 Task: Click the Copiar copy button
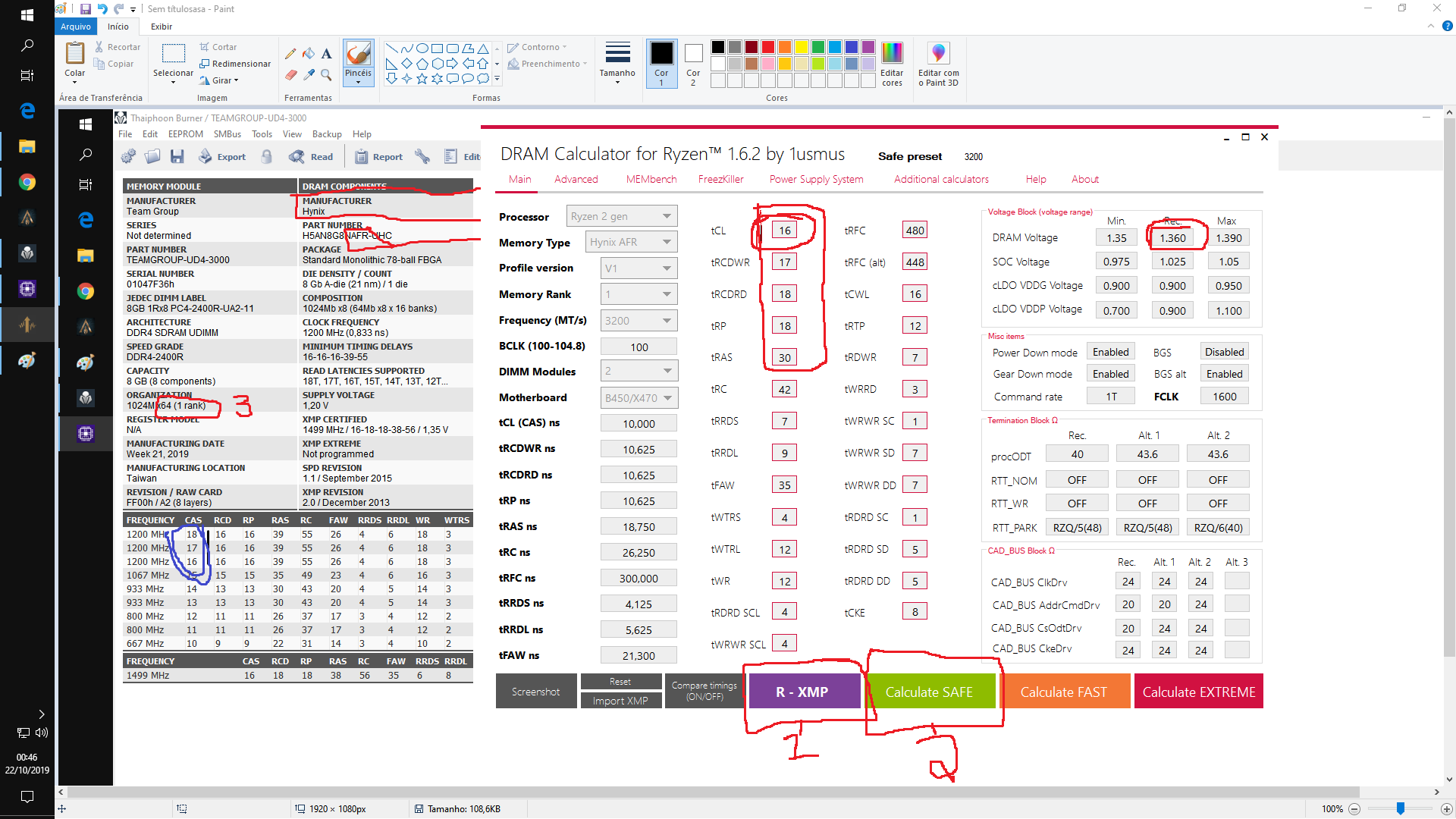coord(114,64)
